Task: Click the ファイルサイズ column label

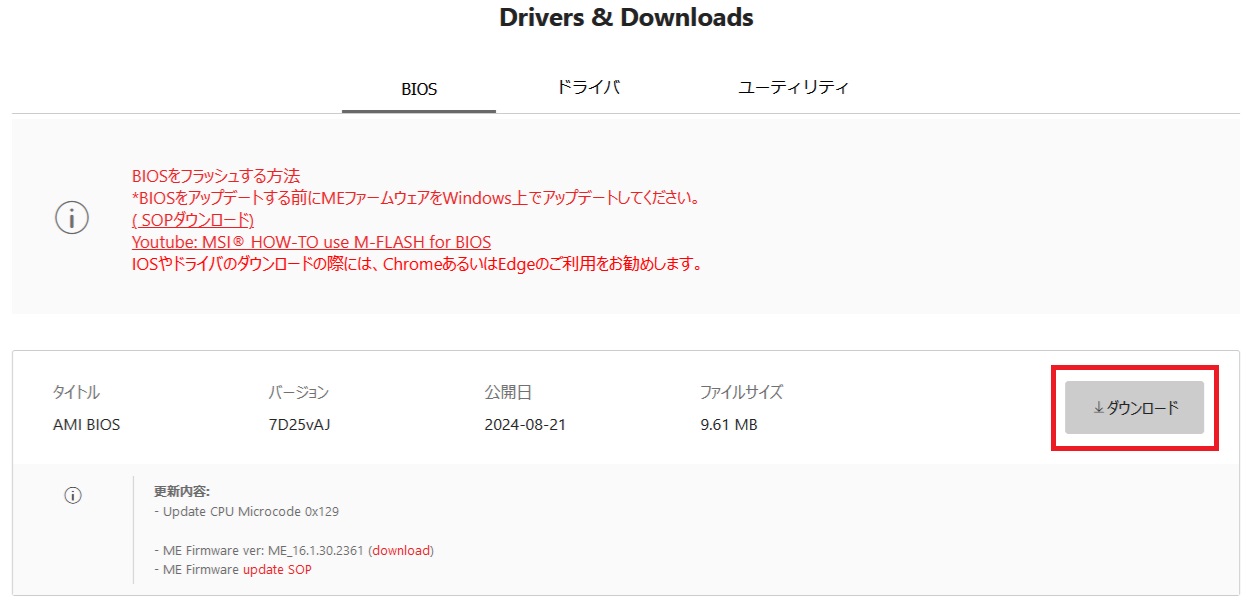Action: pyautogui.click(x=741, y=392)
